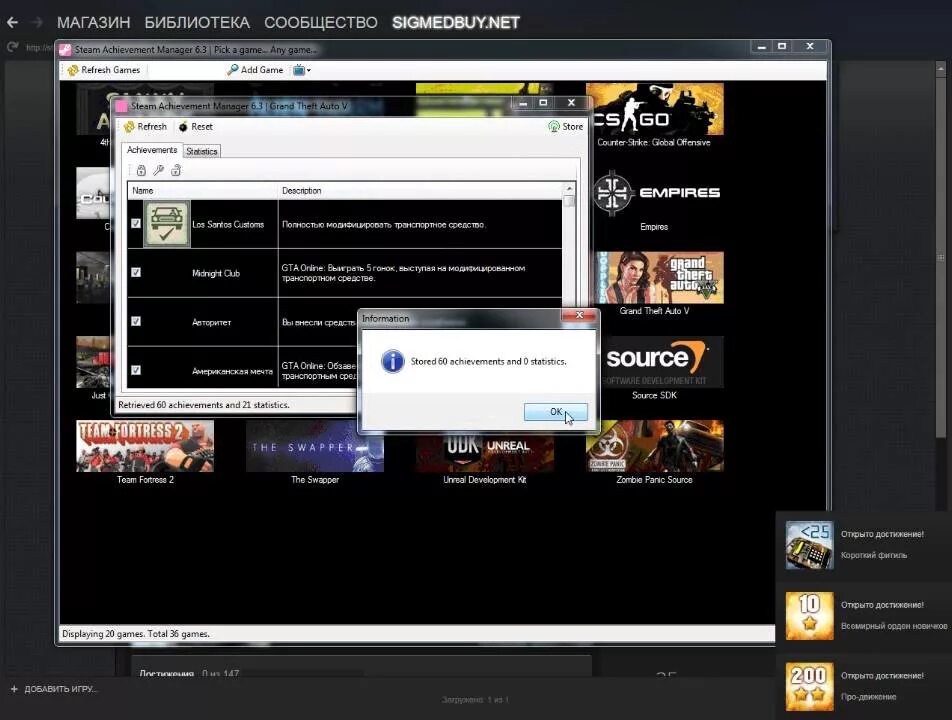Open the game filter dropdown next to Add Game
Image resolution: width=952 pixels, height=720 pixels.
pos(302,70)
